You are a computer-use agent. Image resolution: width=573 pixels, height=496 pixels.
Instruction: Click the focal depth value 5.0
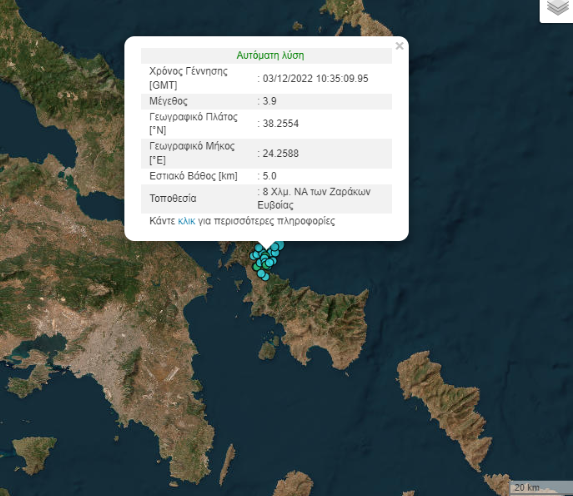[269, 176]
